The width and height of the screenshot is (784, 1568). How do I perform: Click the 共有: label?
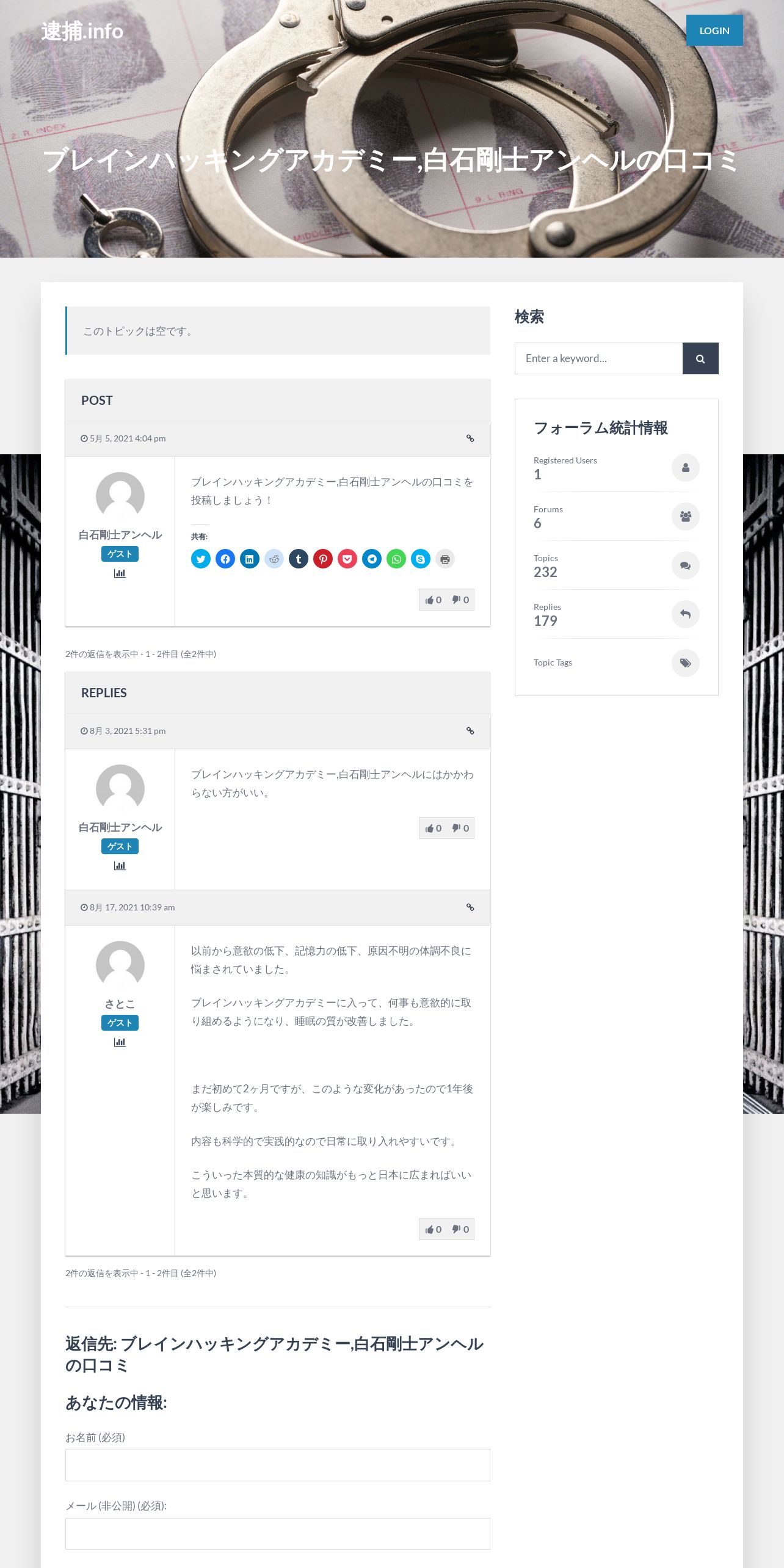pyautogui.click(x=199, y=537)
